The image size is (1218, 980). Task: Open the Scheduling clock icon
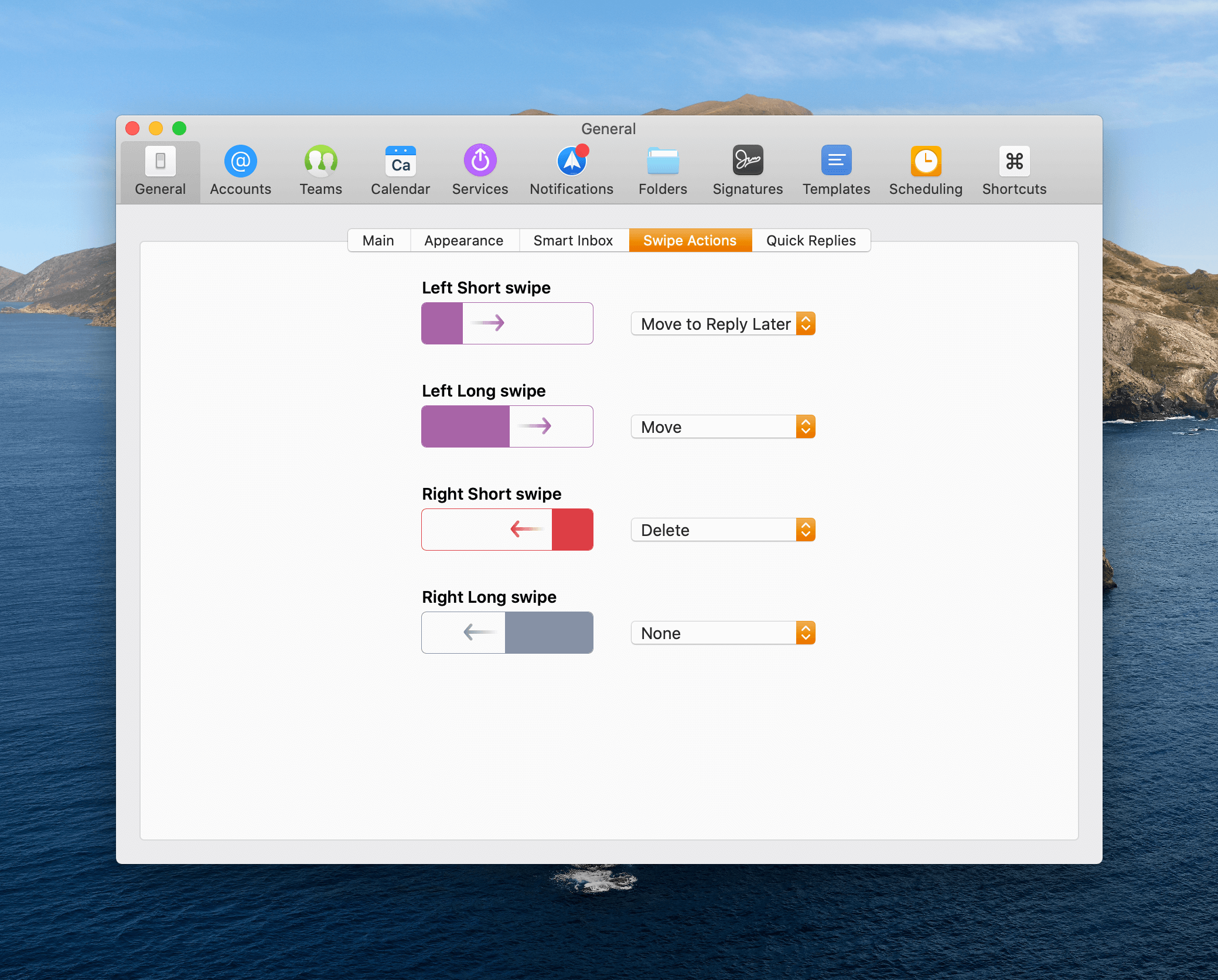click(x=926, y=170)
